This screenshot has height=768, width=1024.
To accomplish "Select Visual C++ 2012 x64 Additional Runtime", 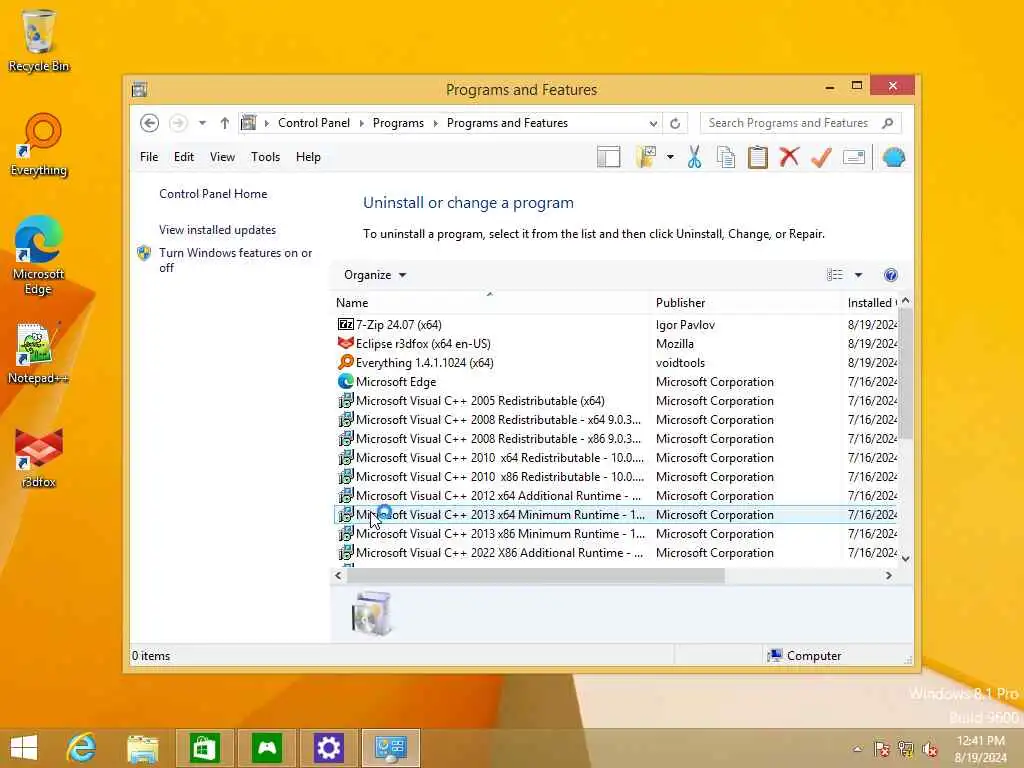I will (x=616, y=496).
